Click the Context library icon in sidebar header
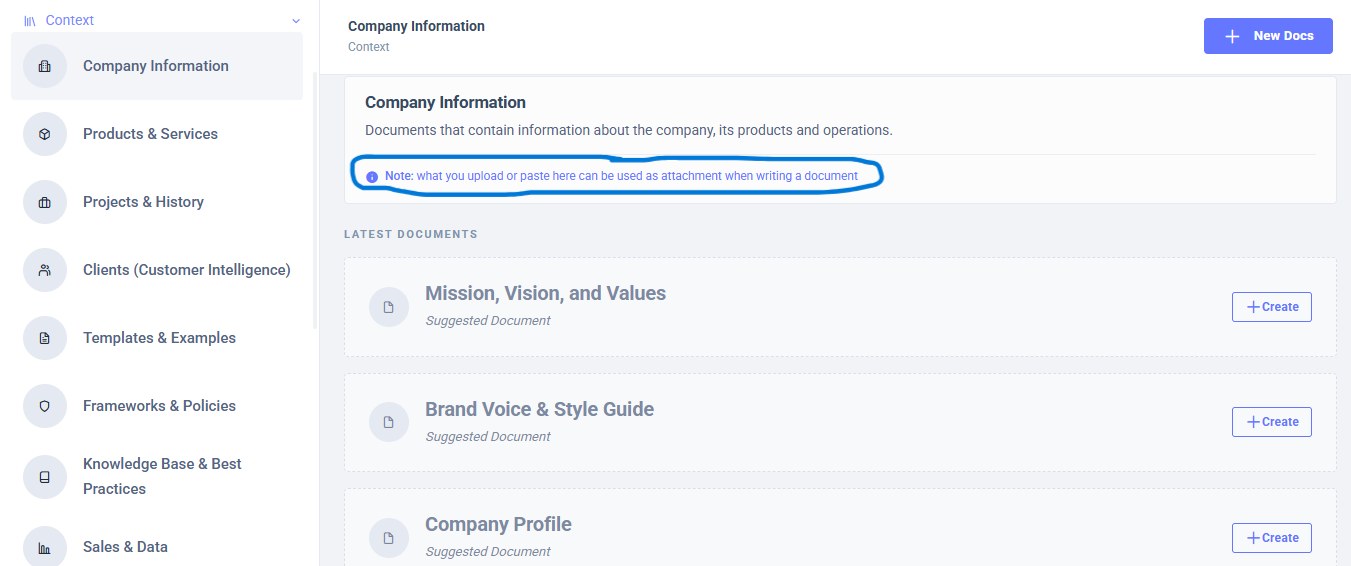Image resolution: width=1351 pixels, height=566 pixels. tap(30, 21)
